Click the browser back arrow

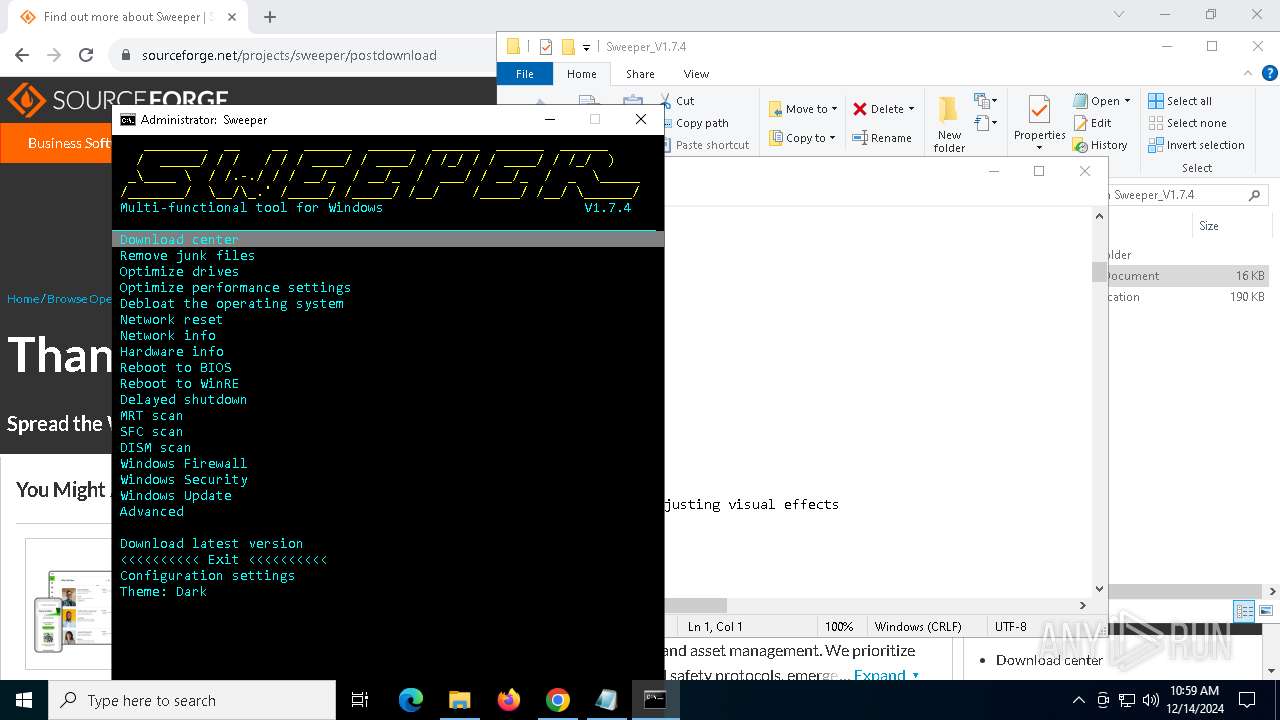[22, 55]
